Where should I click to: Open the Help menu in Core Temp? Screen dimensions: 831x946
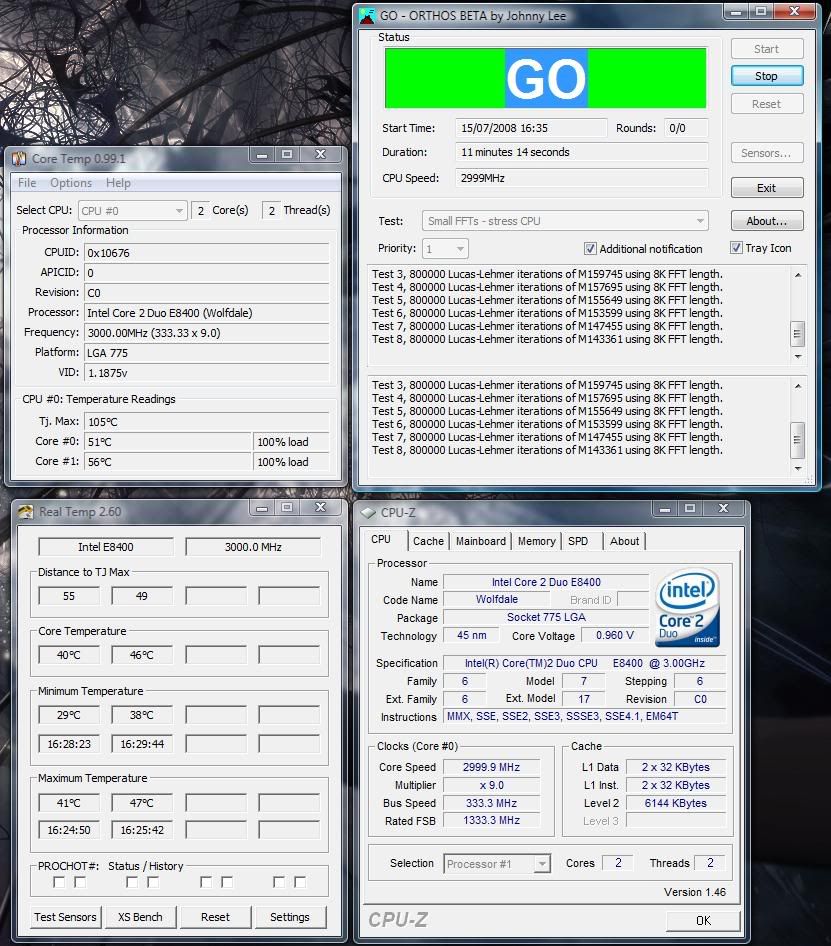click(x=118, y=183)
